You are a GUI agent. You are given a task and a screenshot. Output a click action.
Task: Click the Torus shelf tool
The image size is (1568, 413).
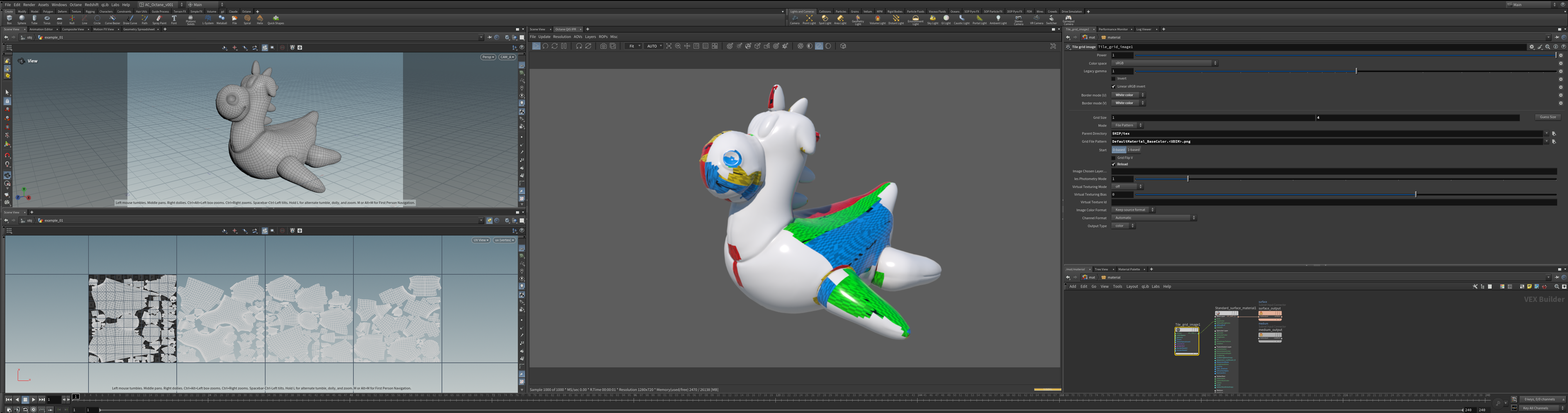pyautogui.click(x=47, y=20)
